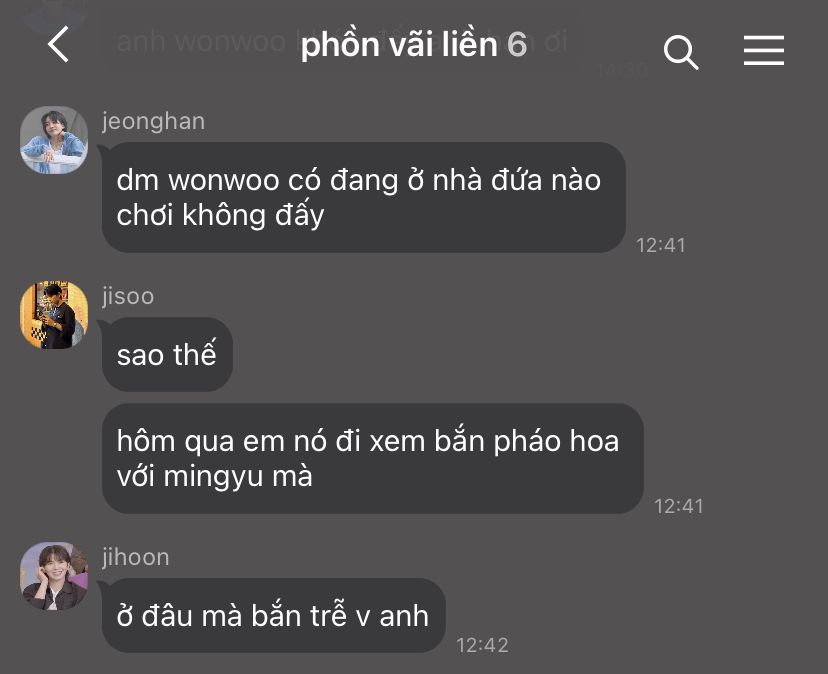Tap jeonghan's profile avatar
Screen dimensions: 828x674
click(54, 140)
